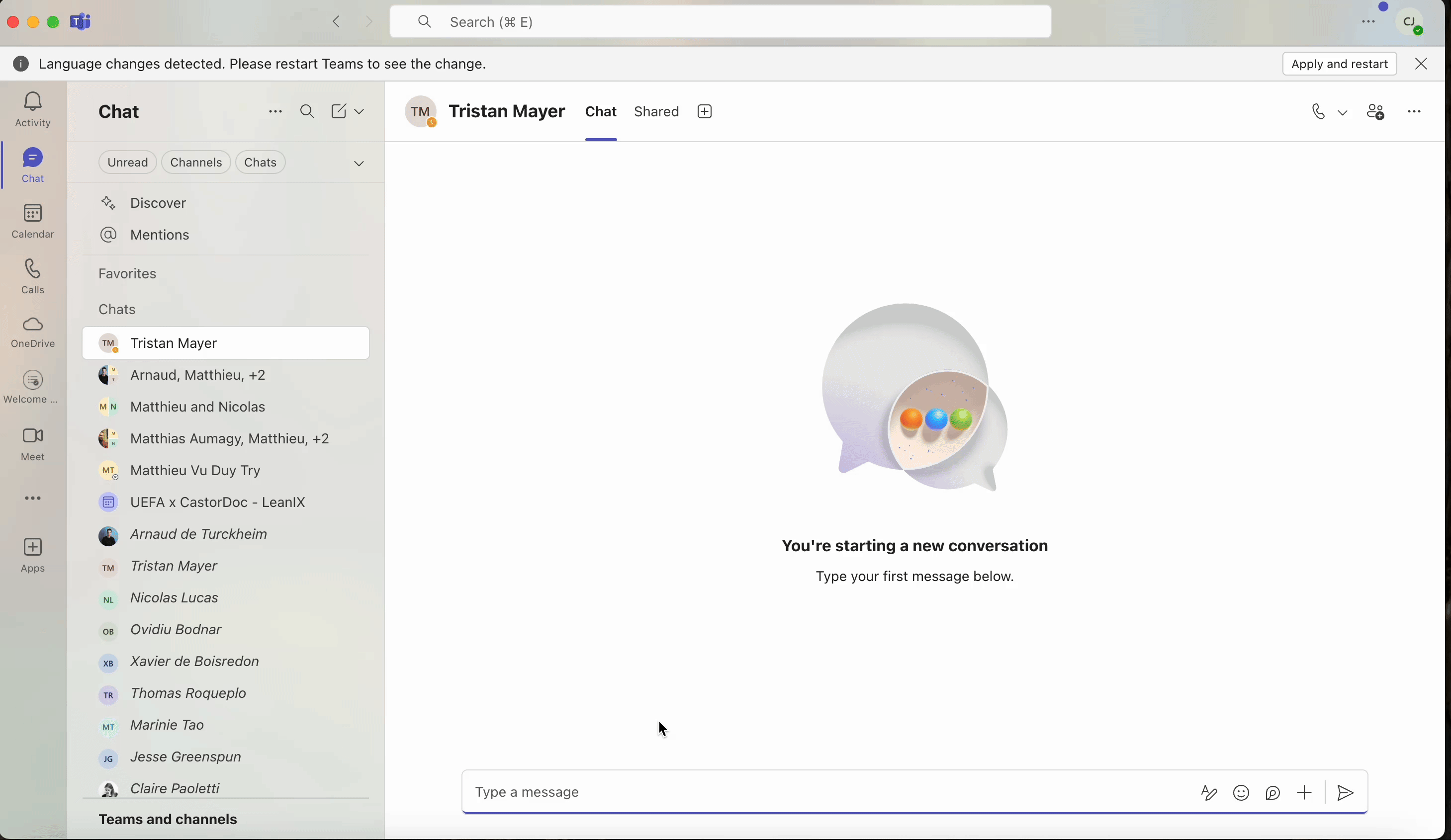Click the send message arrow

1345,793
